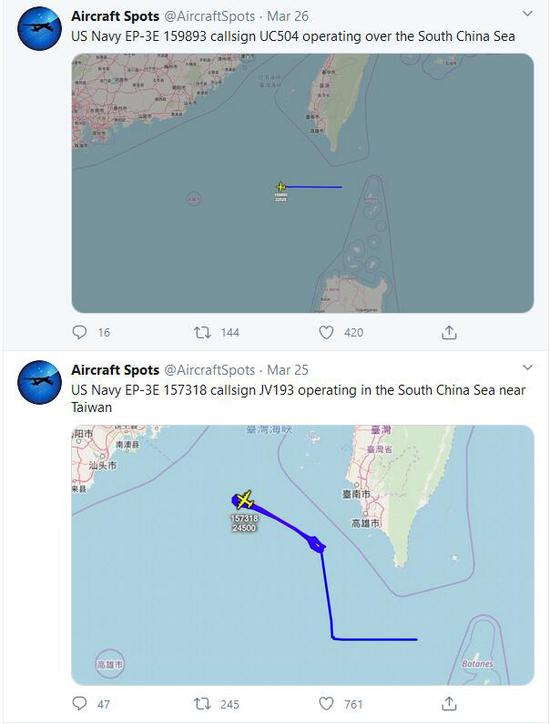Open the Mar 25 timestamp link
This screenshot has height=724, width=550.
click(x=288, y=370)
